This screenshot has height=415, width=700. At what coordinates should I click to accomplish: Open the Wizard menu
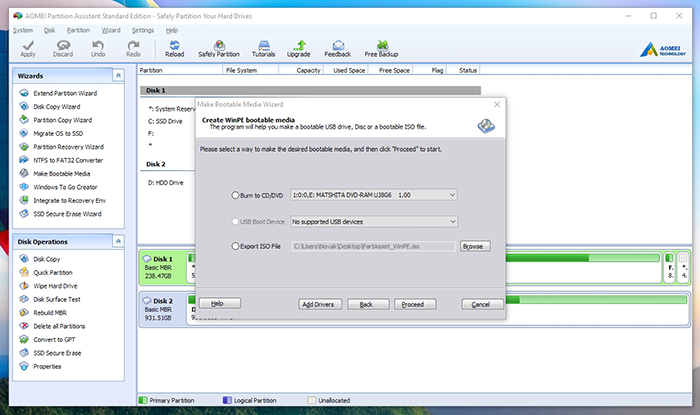[111, 30]
